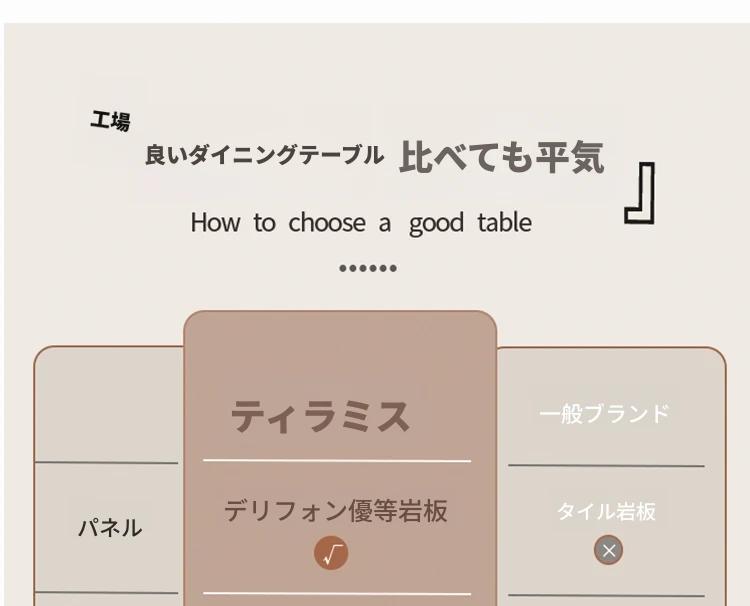Click the デリフォン優等岩板 text
This screenshot has width=750, height=606.
[x=336, y=511]
